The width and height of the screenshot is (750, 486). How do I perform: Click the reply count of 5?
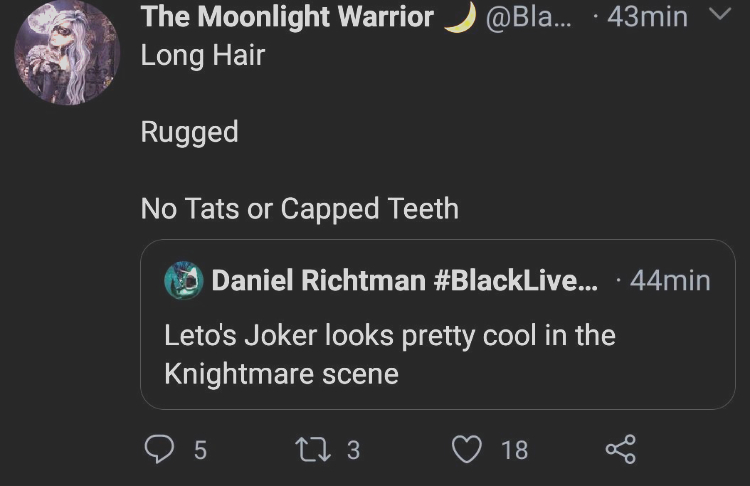199,450
